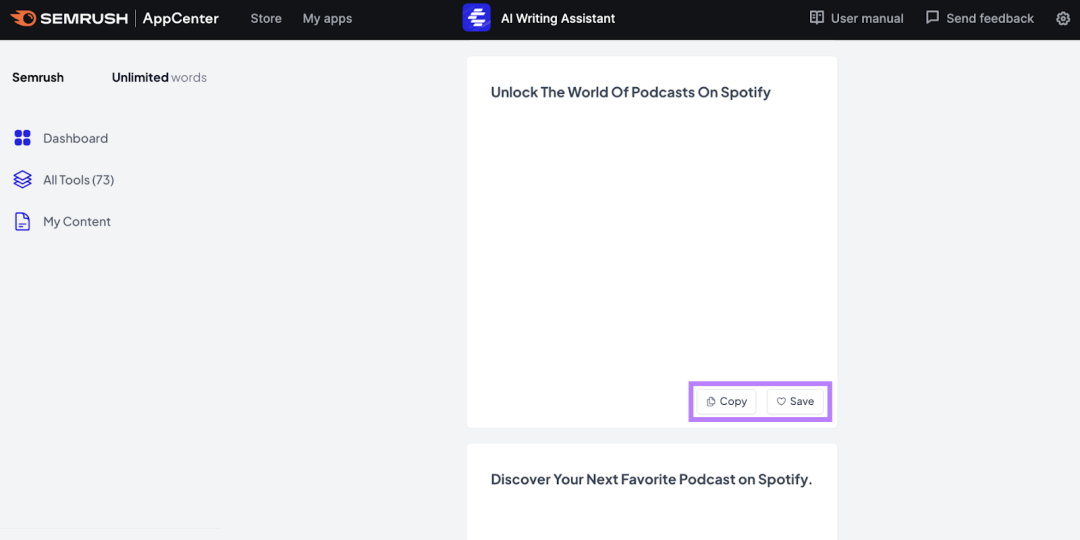Viewport: 1080px width, 540px height.
Task: Click the copy icon inside Copy button
Action: [x=711, y=402]
